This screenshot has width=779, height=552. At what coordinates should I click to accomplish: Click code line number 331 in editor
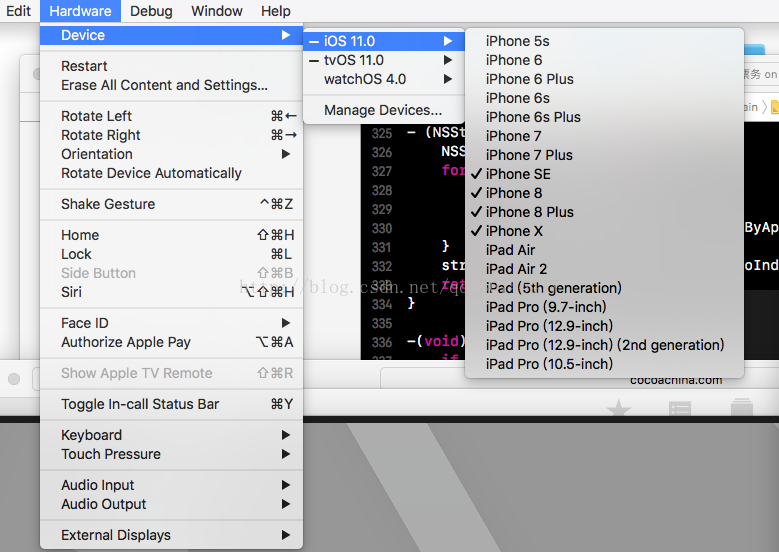[x=382, y=247]
